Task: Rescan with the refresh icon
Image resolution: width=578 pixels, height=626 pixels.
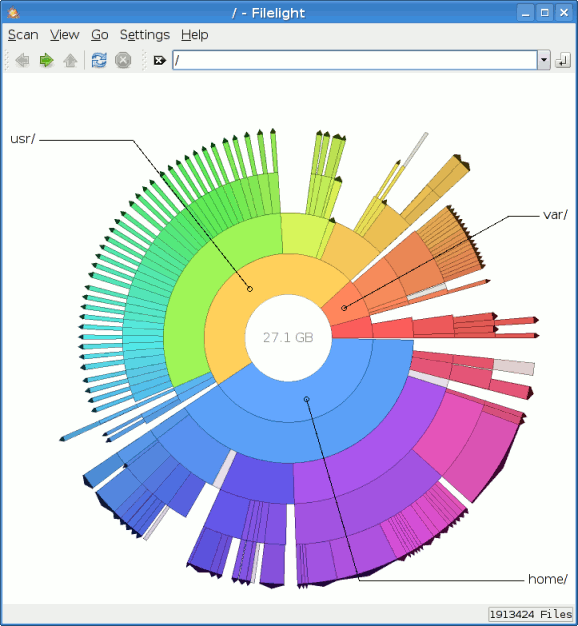Action: 99,61
